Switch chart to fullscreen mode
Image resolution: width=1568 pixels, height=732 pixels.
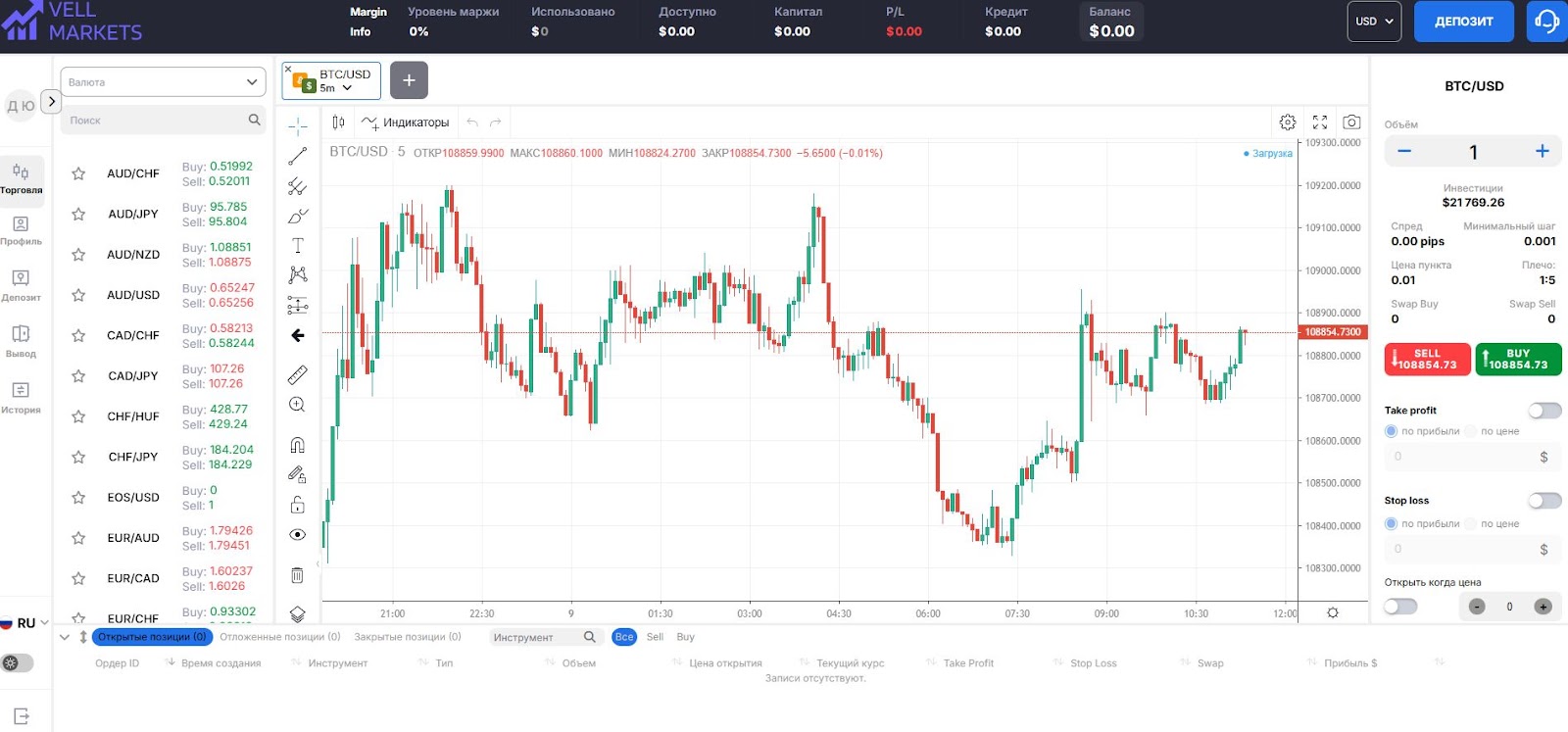1320,122
